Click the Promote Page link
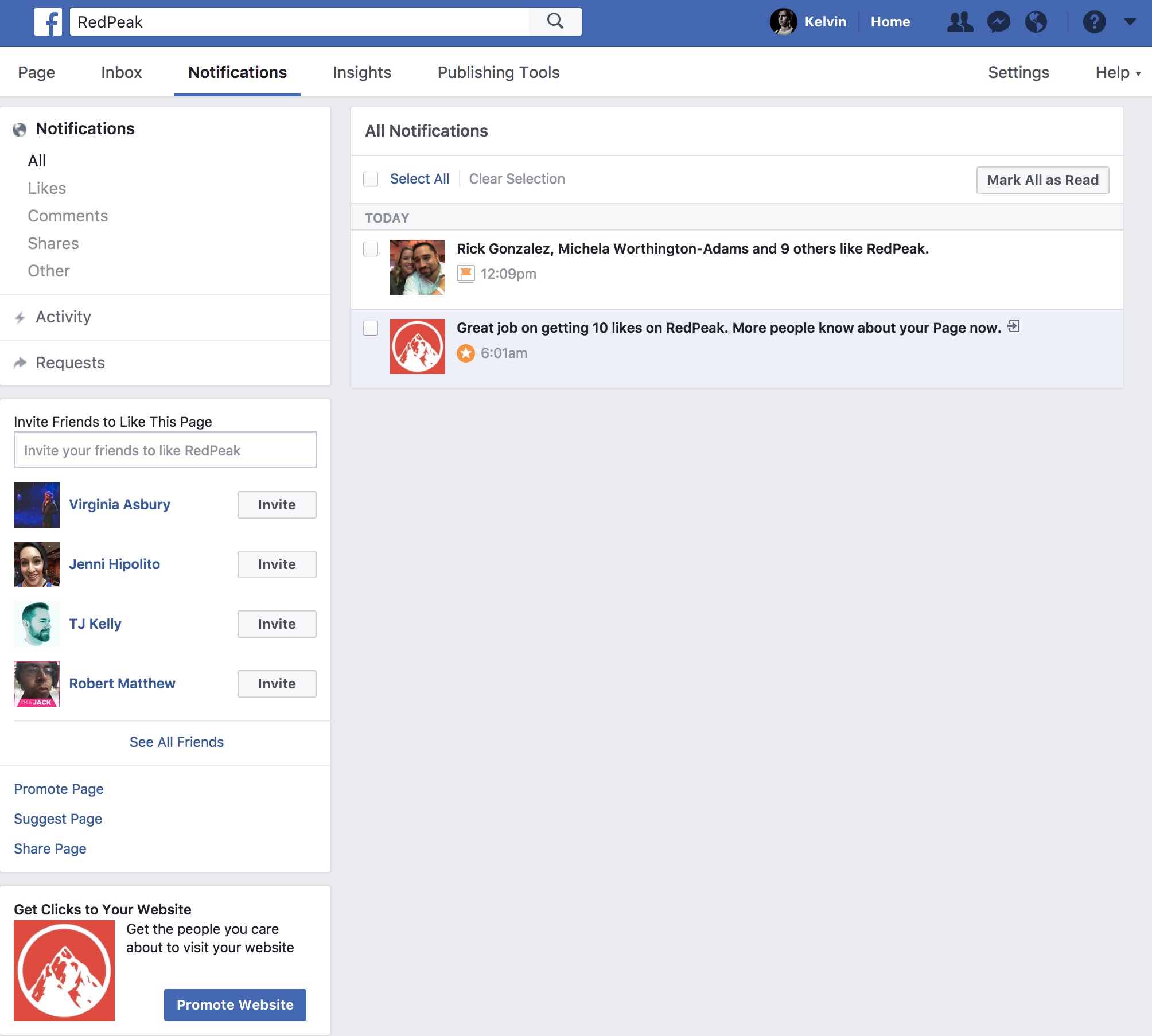Image resolution: width=1152 pixels, height=1036 pixels. pos(59,789)
